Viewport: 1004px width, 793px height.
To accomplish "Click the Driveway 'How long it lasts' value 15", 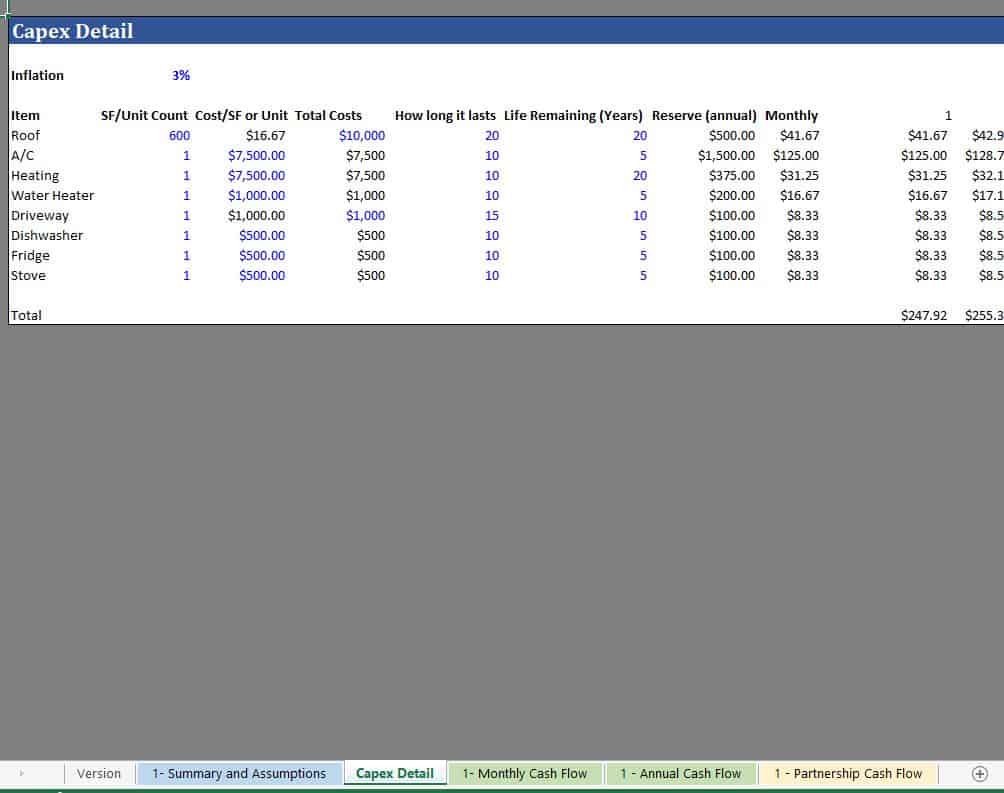I will click(x=491, y=215).
